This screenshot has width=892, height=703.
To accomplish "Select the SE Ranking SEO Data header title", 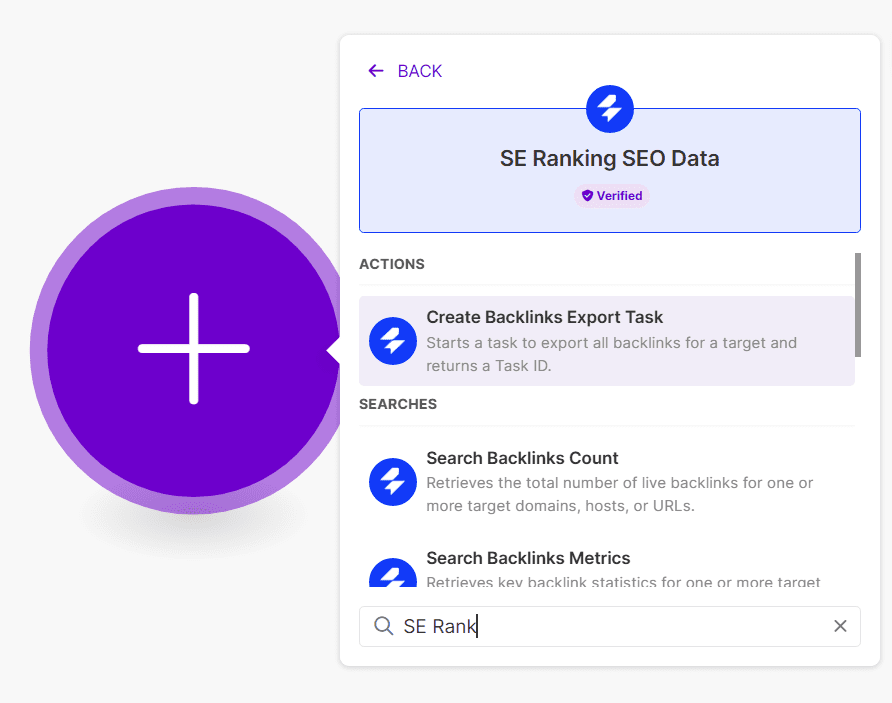I will [609, 159].
